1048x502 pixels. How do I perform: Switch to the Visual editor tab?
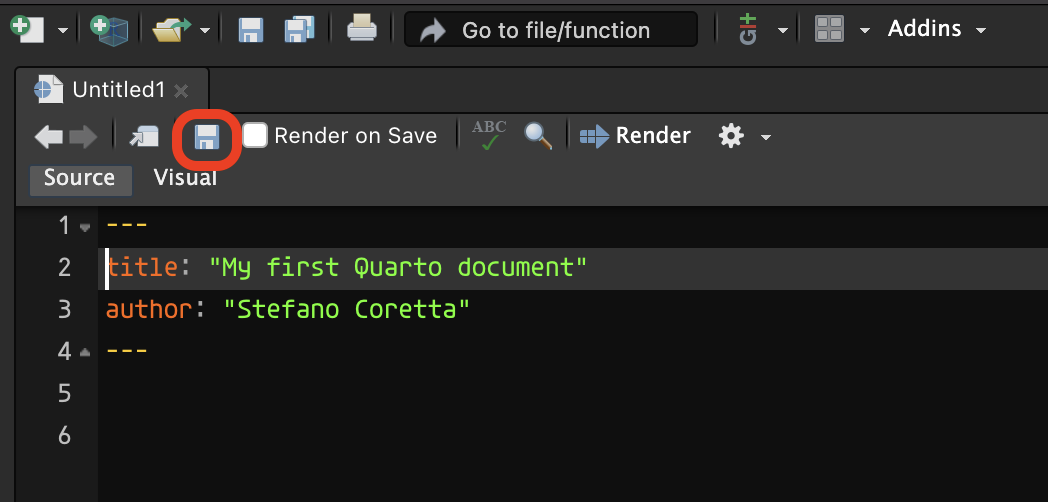click(185, 178)
